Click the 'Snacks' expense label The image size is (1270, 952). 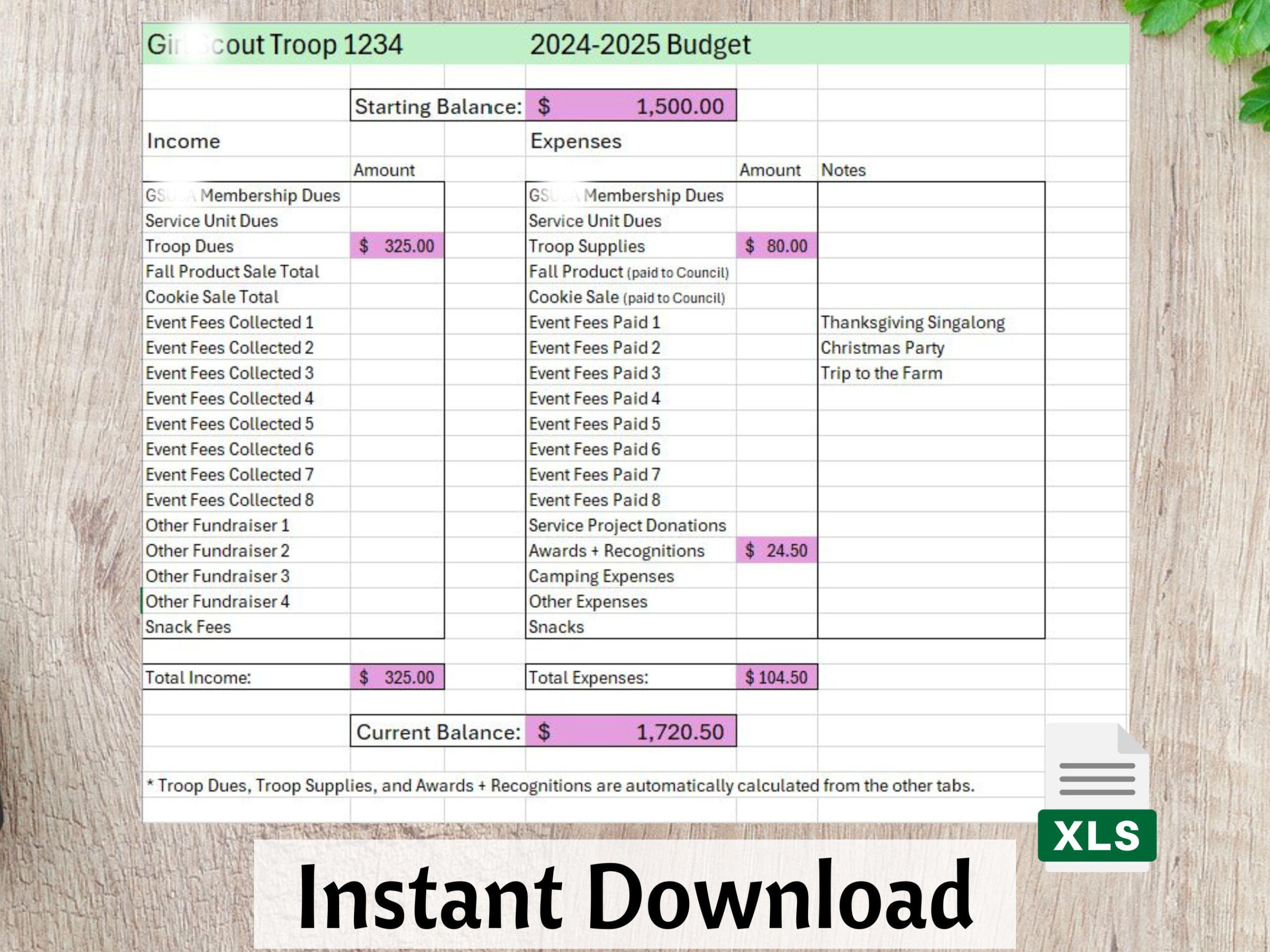click(556, 627)
